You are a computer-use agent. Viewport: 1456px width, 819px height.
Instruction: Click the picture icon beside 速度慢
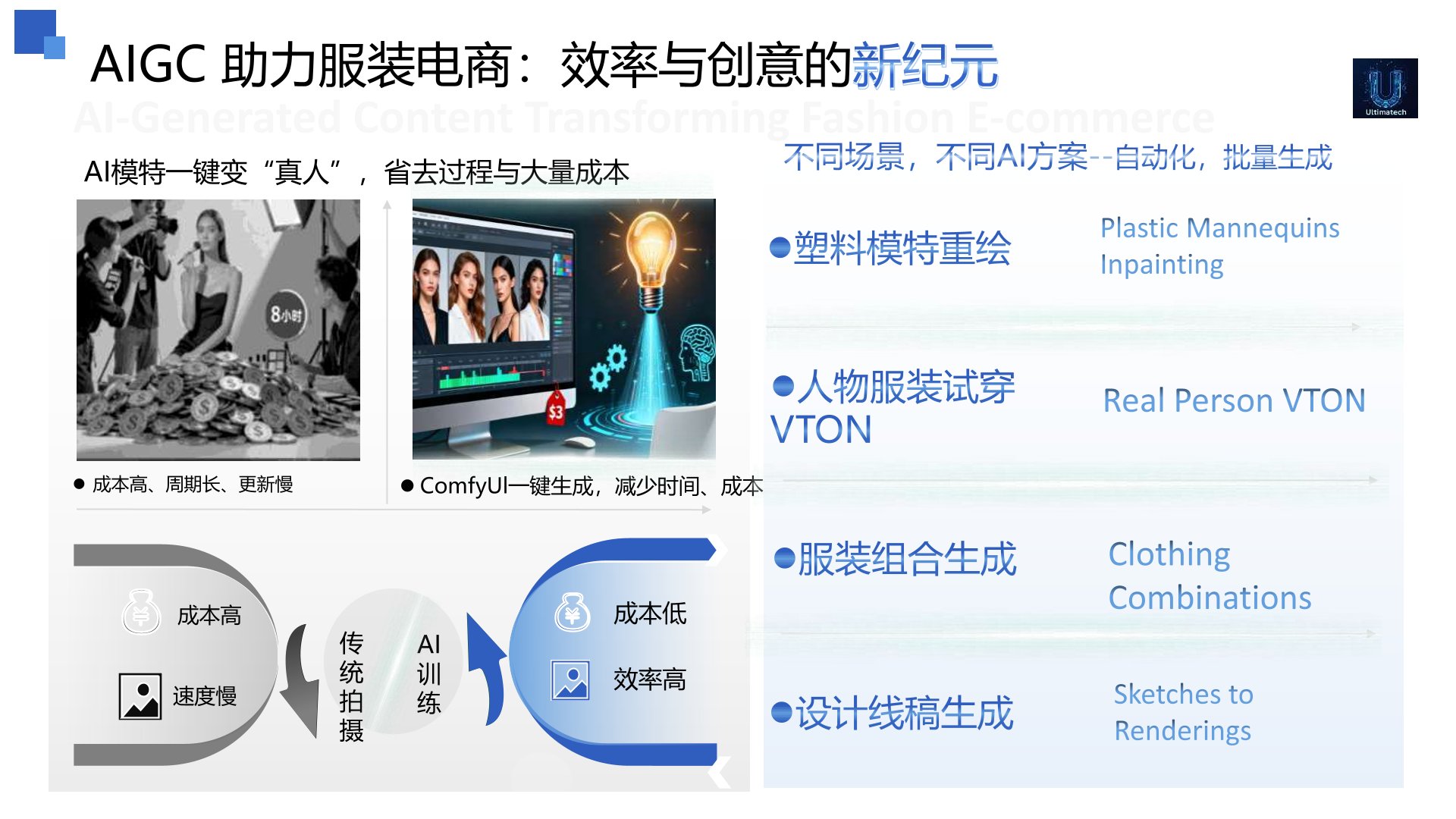pyautogui.click(x=140, y=696)
